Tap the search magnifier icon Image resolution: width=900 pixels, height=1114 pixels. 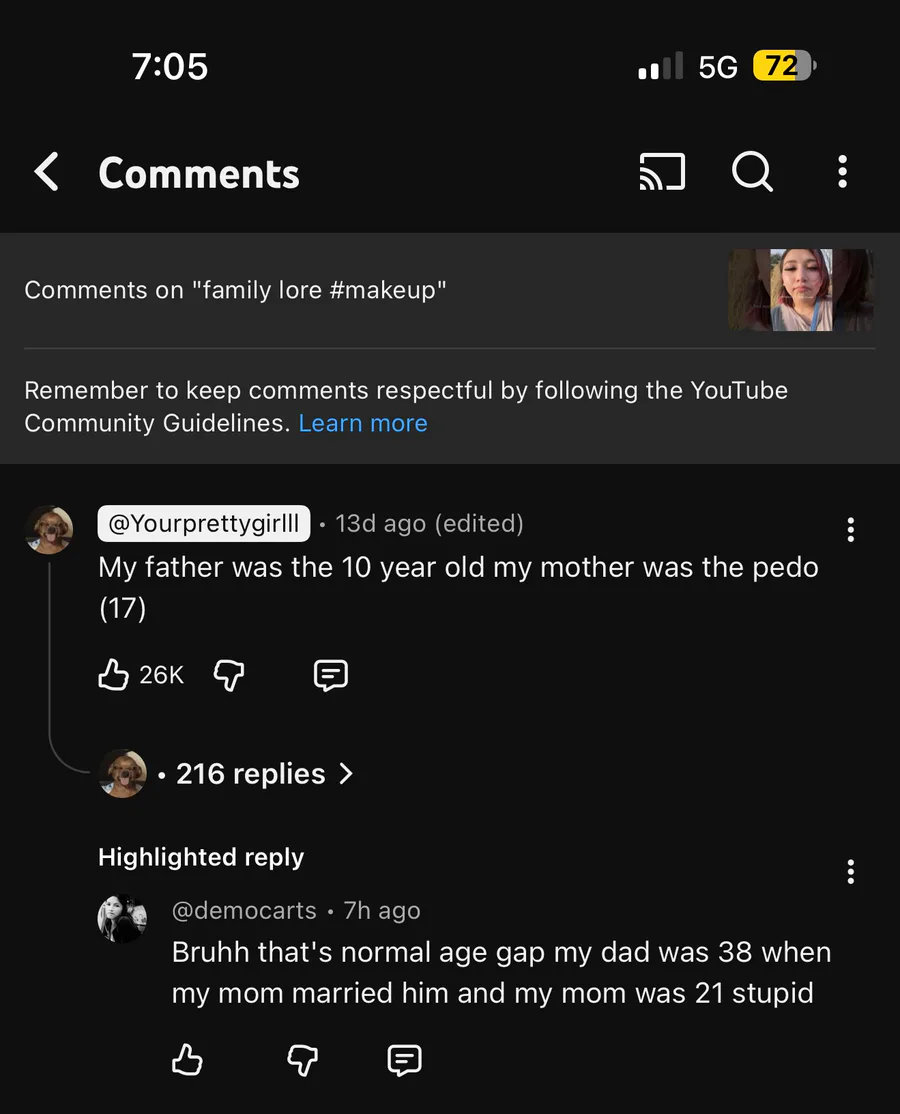pos(752,172)
